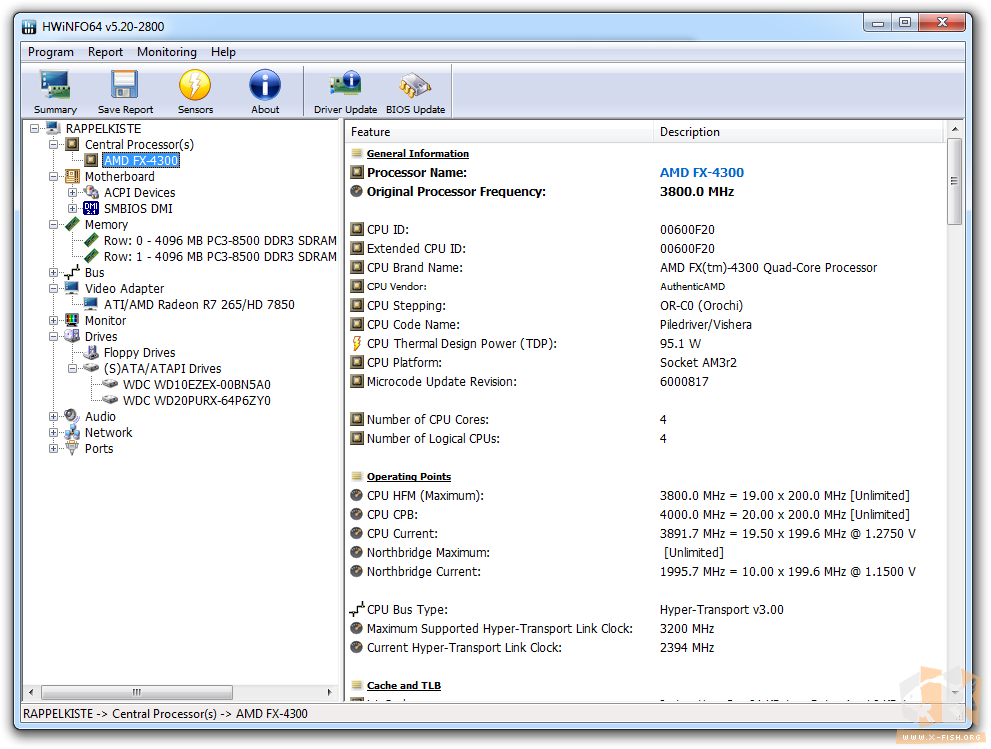This screenshot has width=991, height=749.
Task: Select the WDC WD20PURX-64P6ZY0 drive
Action: tap(197, 400)
